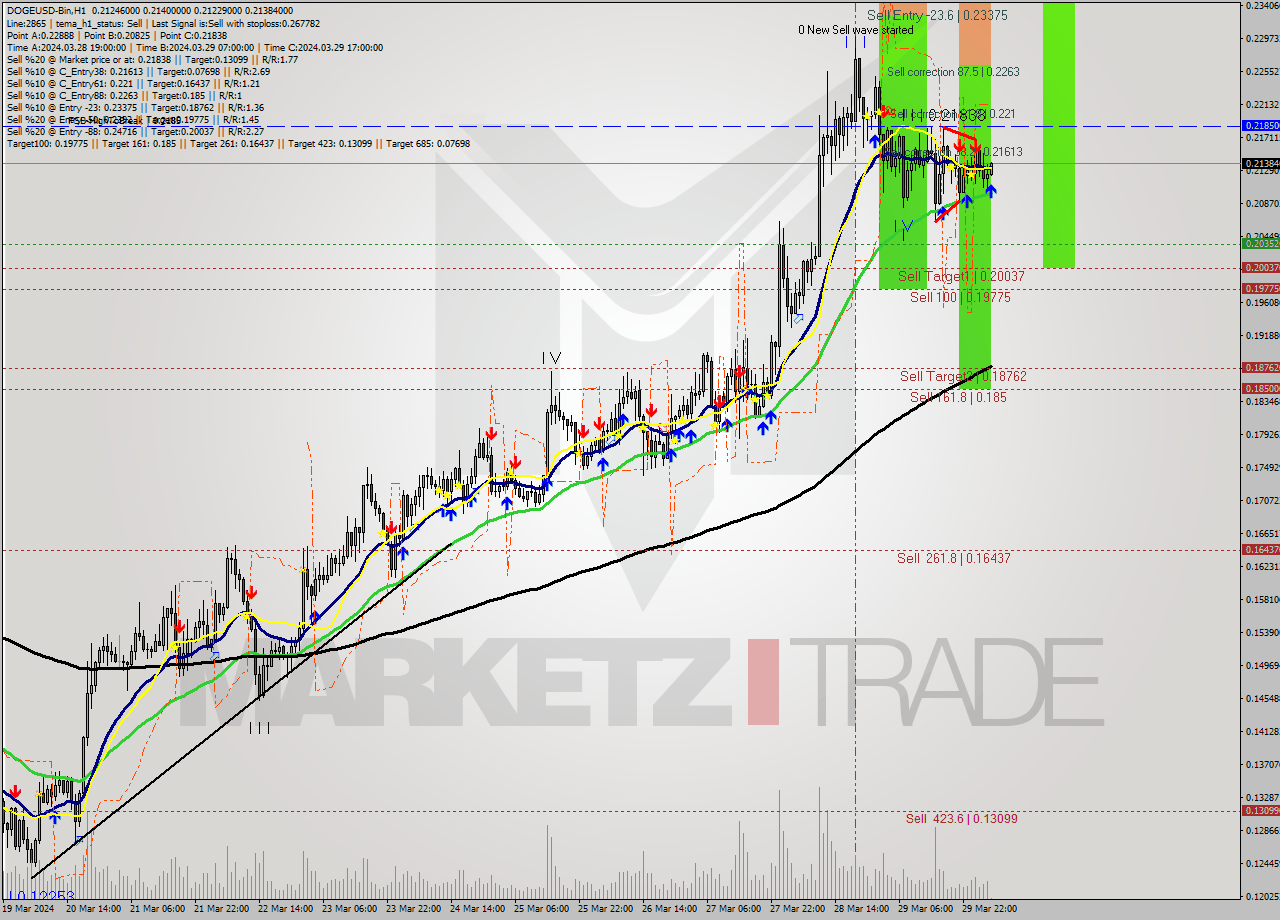The width and height of the screenshot is (1280, 920).
Task: Click the 'Sell Entry -23.6 | 0.23375' label
Action: coord(937,15)
